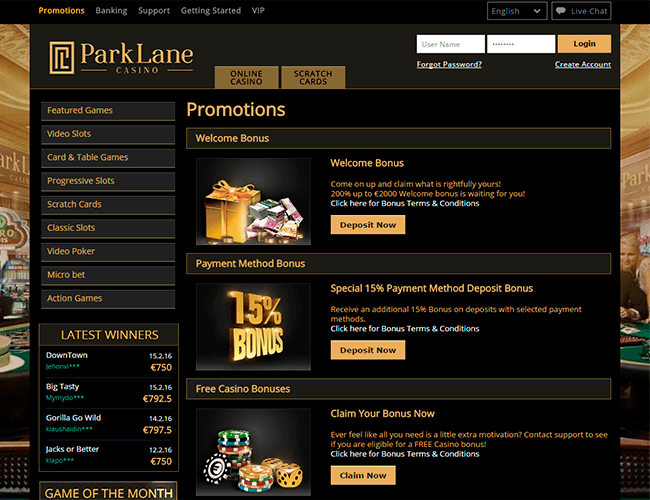Click the Special 15% Payment Method Deposit Bonus title
The height and width of the screenshot is (500, 650).
coord(432,289)
